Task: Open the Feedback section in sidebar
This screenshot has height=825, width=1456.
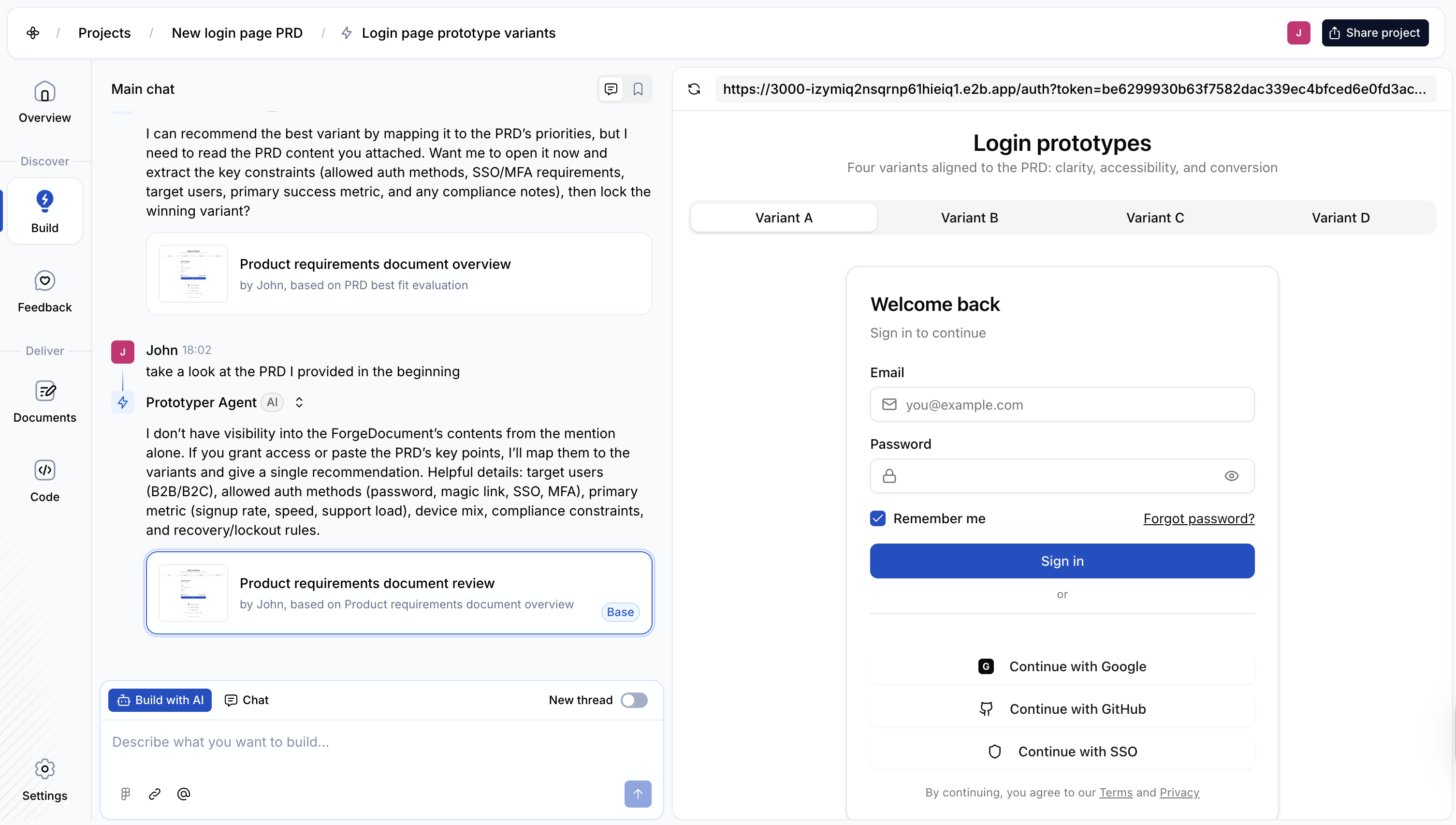Action: [x=45, y=291]
